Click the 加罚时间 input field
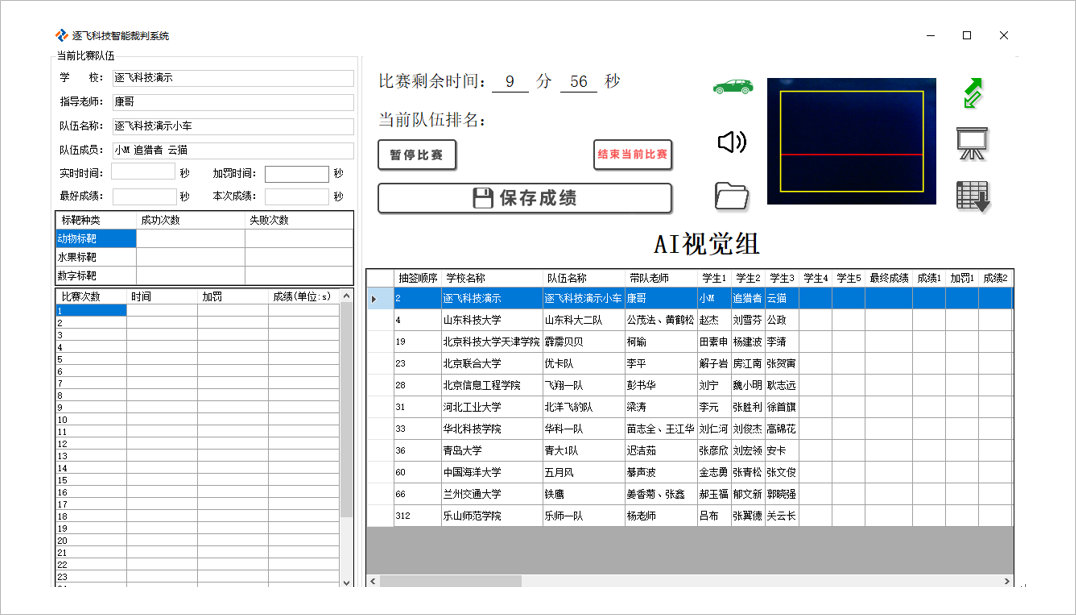Viewport: 1076px width, 615px height. (296, 174)
